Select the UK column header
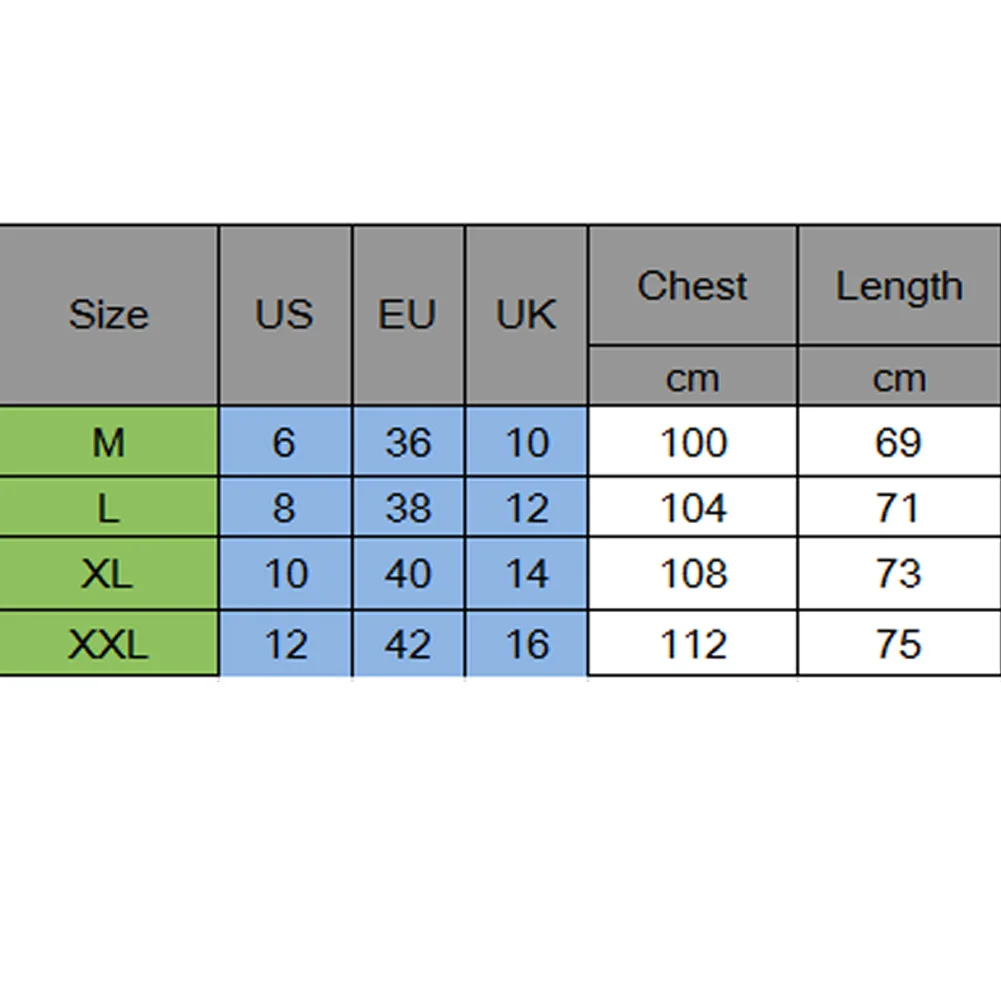This screenshot has height=1001, width=1001. pos(526,315)
